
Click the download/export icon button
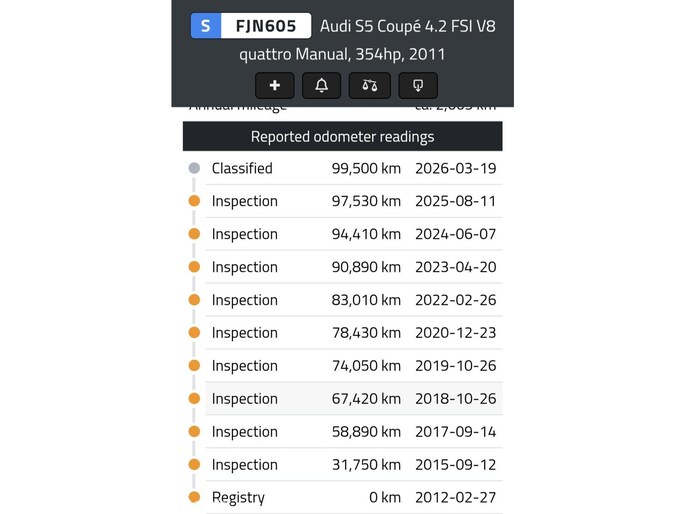[418, 86]
